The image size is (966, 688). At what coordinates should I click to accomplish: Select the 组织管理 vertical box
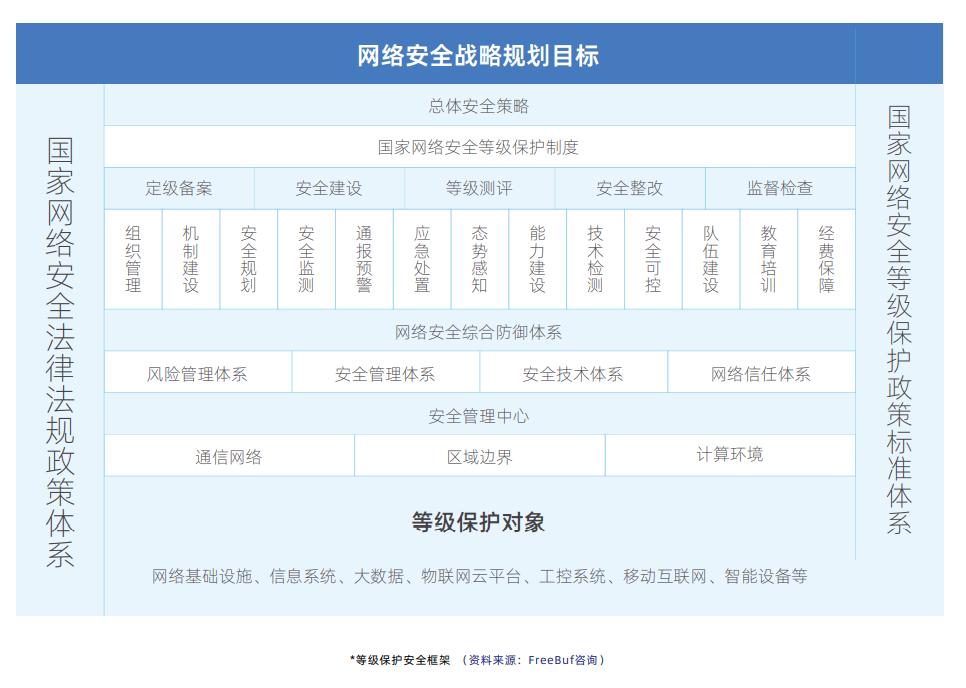point(133,259)
